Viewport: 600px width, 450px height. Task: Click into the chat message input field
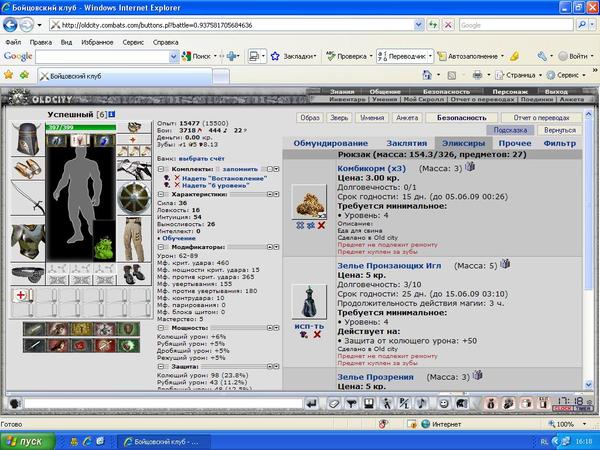tap(163, 403)
